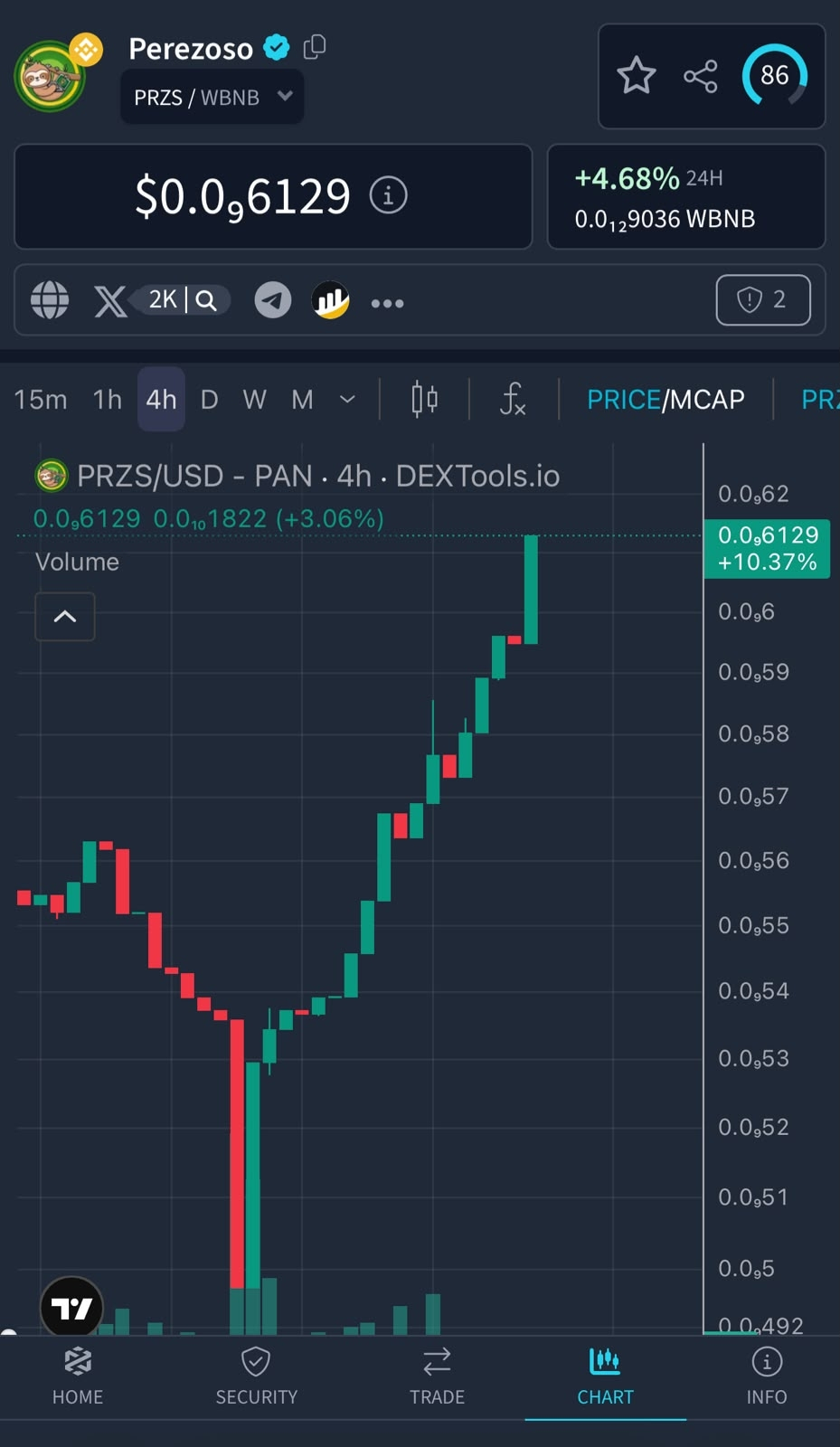The height and width of the screenshot is (1447, 840).
Task: Select the 15m timeframe
Action: tap(41, 399)
